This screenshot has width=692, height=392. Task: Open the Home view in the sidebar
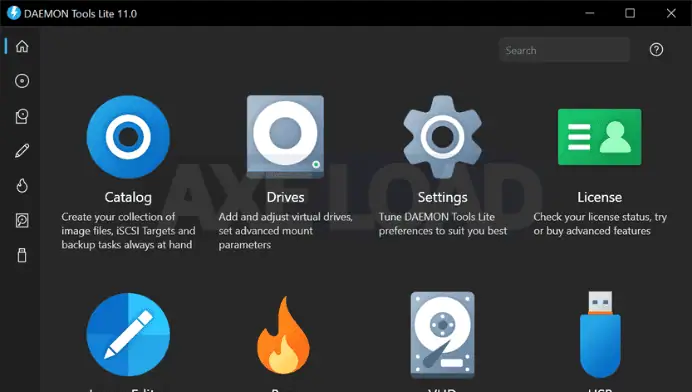(x=22, y=46)
